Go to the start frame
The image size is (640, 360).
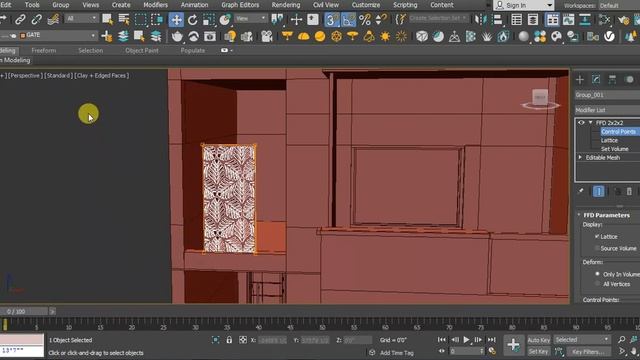click(x=442, y=340)
